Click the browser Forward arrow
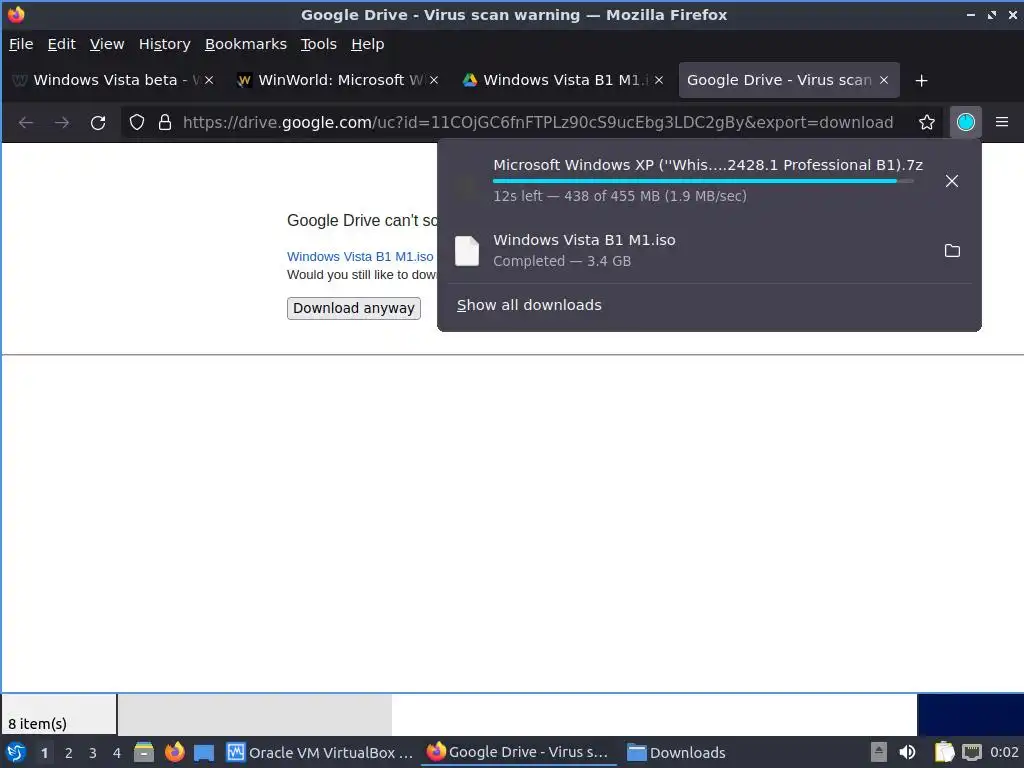This screenshot has width=1024, height=768. 61,122
